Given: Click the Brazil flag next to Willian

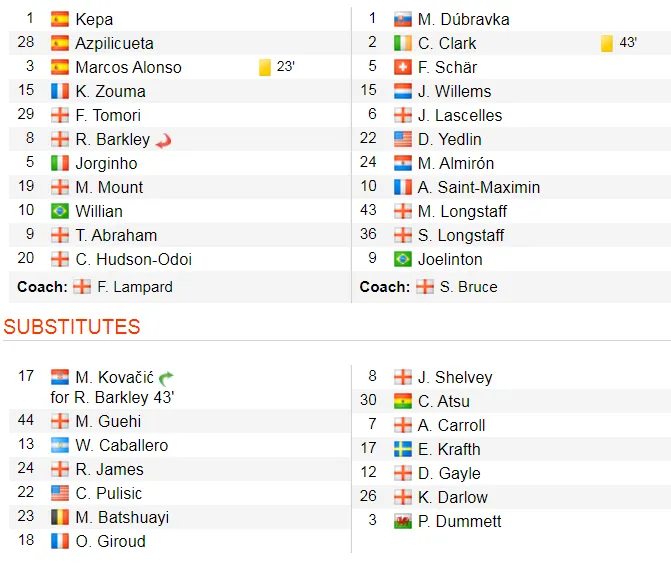Looking at the screenshot, I should pyautogui.click(x=60, y=211).
